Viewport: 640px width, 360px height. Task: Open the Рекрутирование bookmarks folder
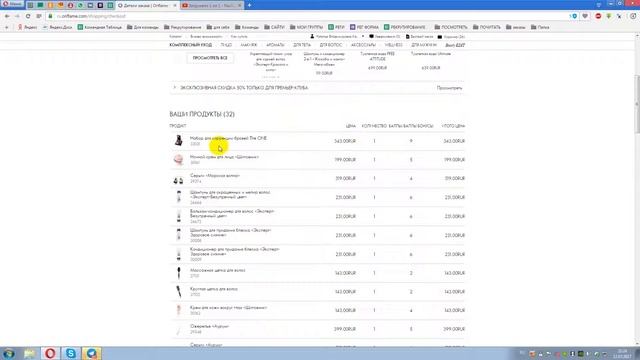[183, 27]
